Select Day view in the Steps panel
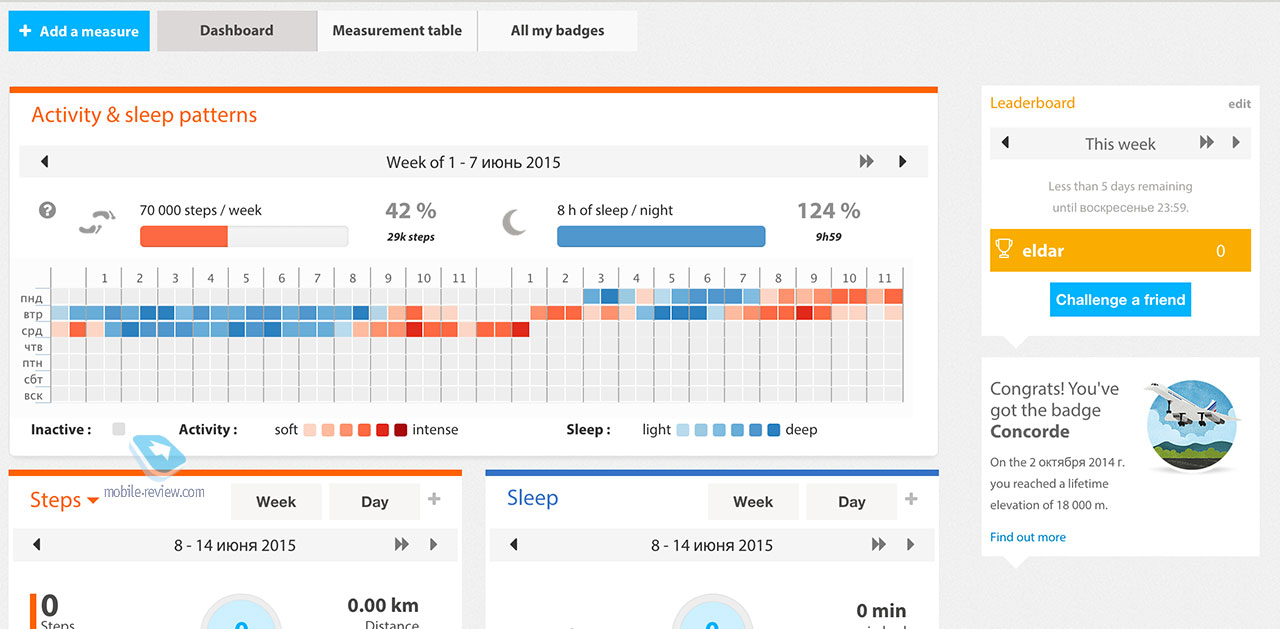The height and width of the screenshot is (629, 1280). [x=375, y=502]
